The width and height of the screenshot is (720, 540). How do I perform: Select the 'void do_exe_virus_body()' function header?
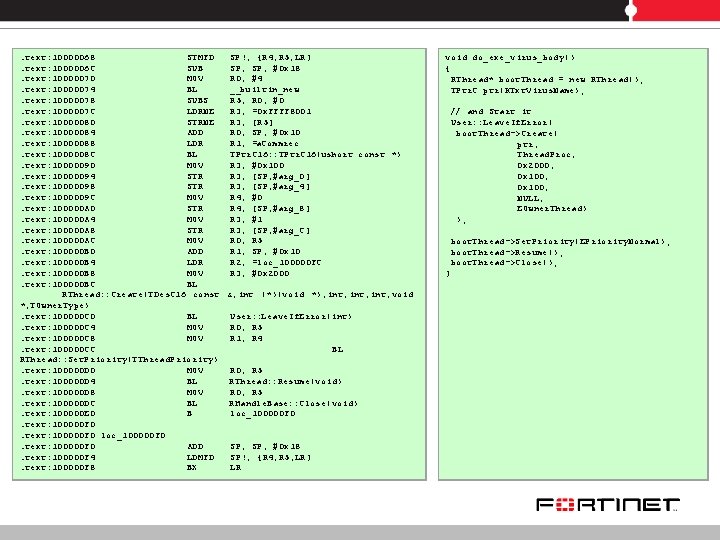(510, 58)
